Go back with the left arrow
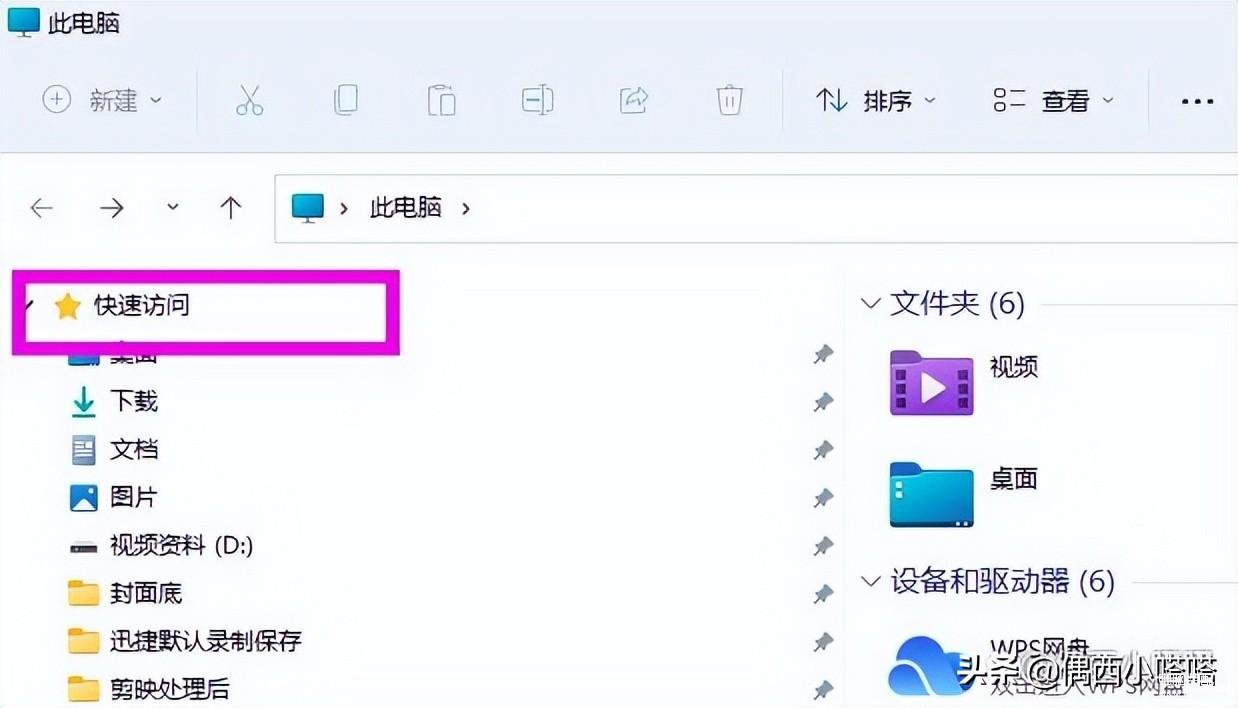This screenshot has height=708, width=1238. tap(41, 208)
